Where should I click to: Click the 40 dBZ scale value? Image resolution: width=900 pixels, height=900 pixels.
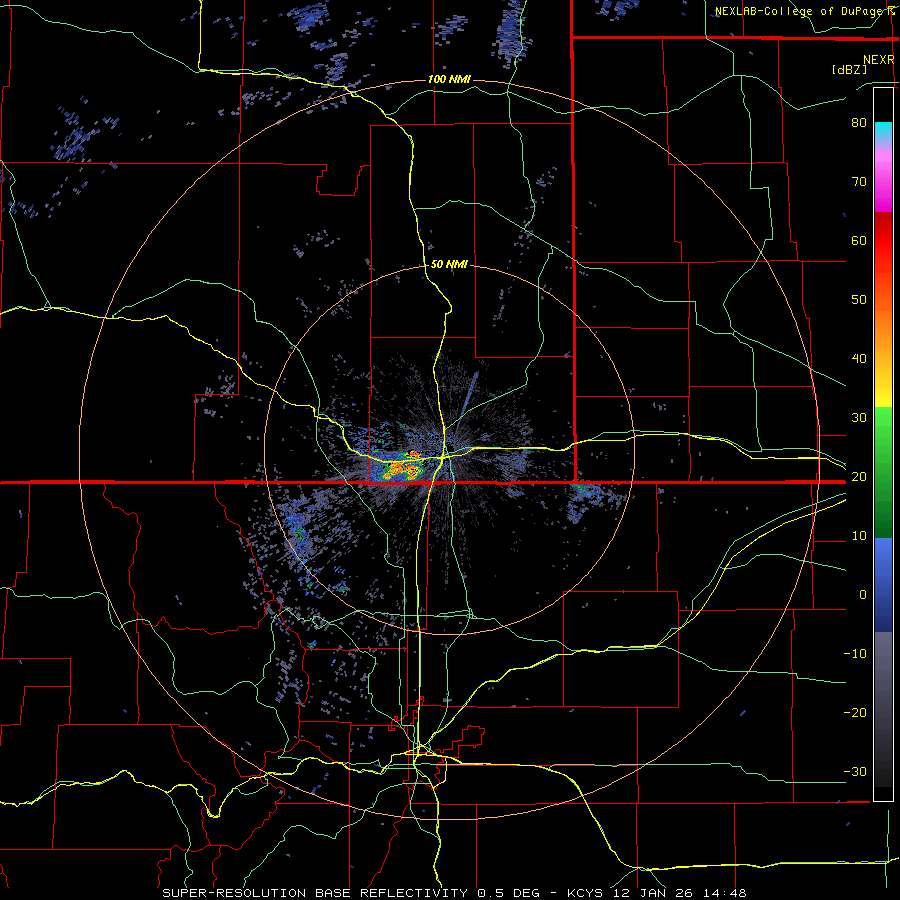coord(859,358)
